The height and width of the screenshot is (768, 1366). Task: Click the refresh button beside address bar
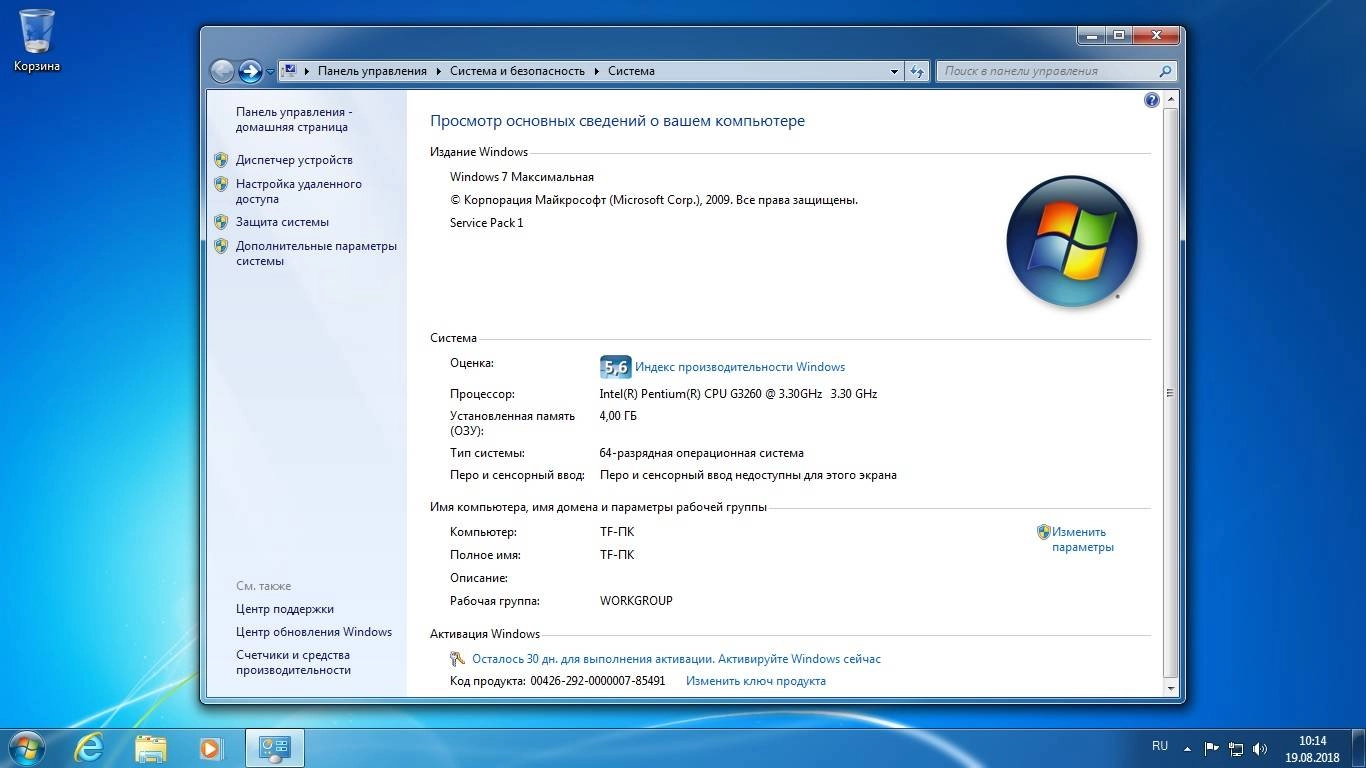[917, 71]
